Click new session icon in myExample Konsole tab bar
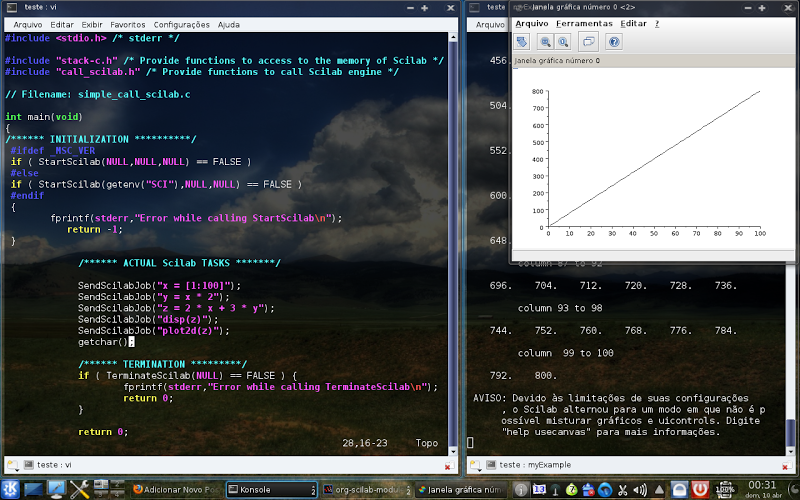The width and height of the screenshot is (800, 500). (475, 465)
